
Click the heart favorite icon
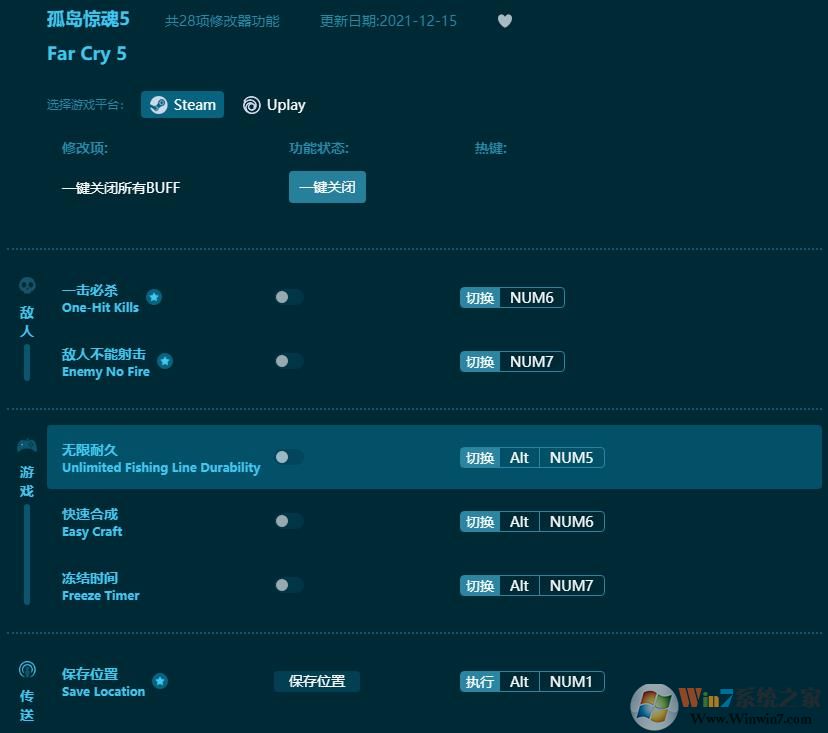[505, 21]
